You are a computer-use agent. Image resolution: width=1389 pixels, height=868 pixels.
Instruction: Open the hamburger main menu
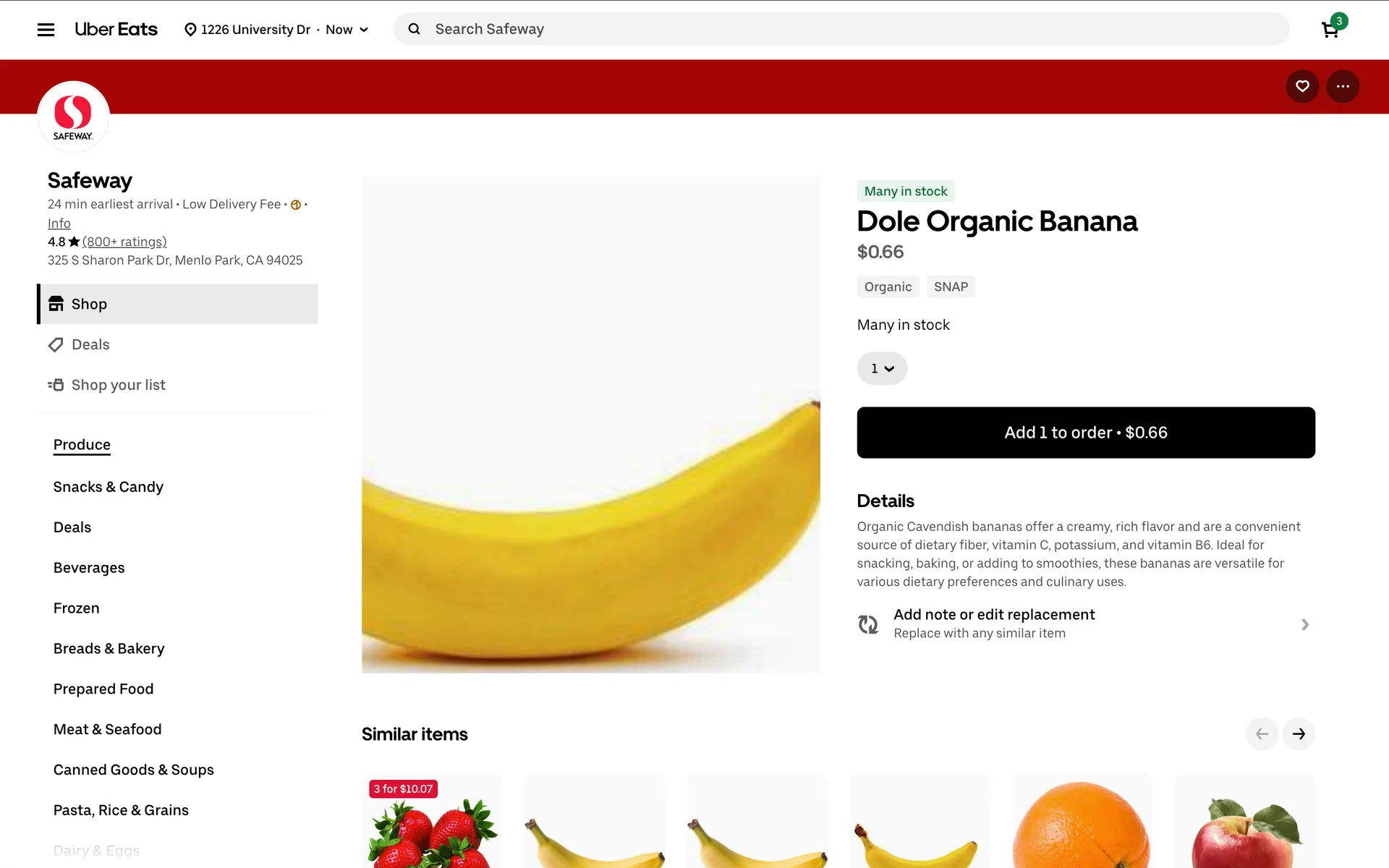[46, 30]
